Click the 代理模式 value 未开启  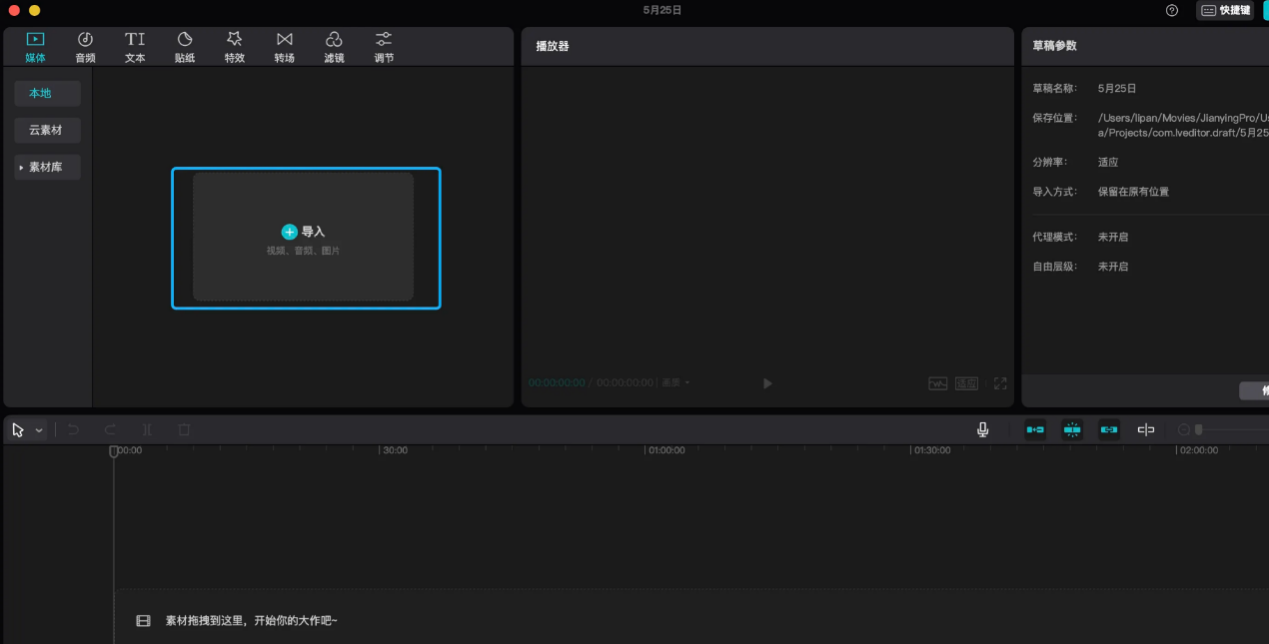point(1113,237)
